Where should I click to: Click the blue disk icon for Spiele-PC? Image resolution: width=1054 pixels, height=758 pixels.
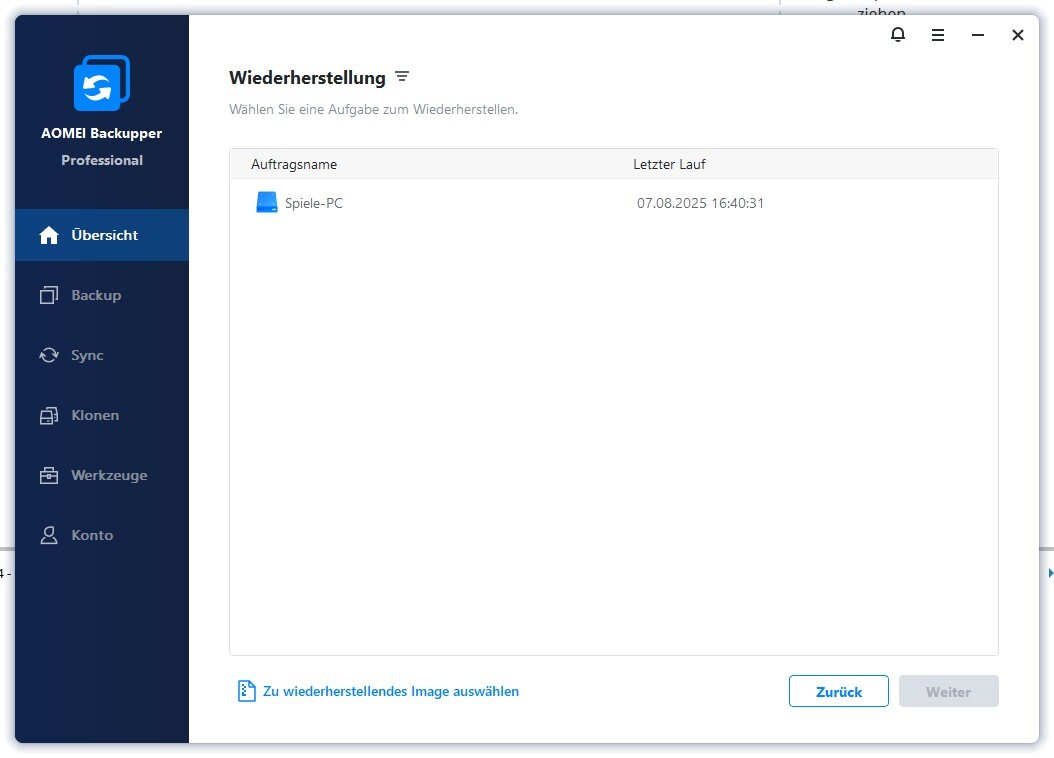tap(266, 203)
